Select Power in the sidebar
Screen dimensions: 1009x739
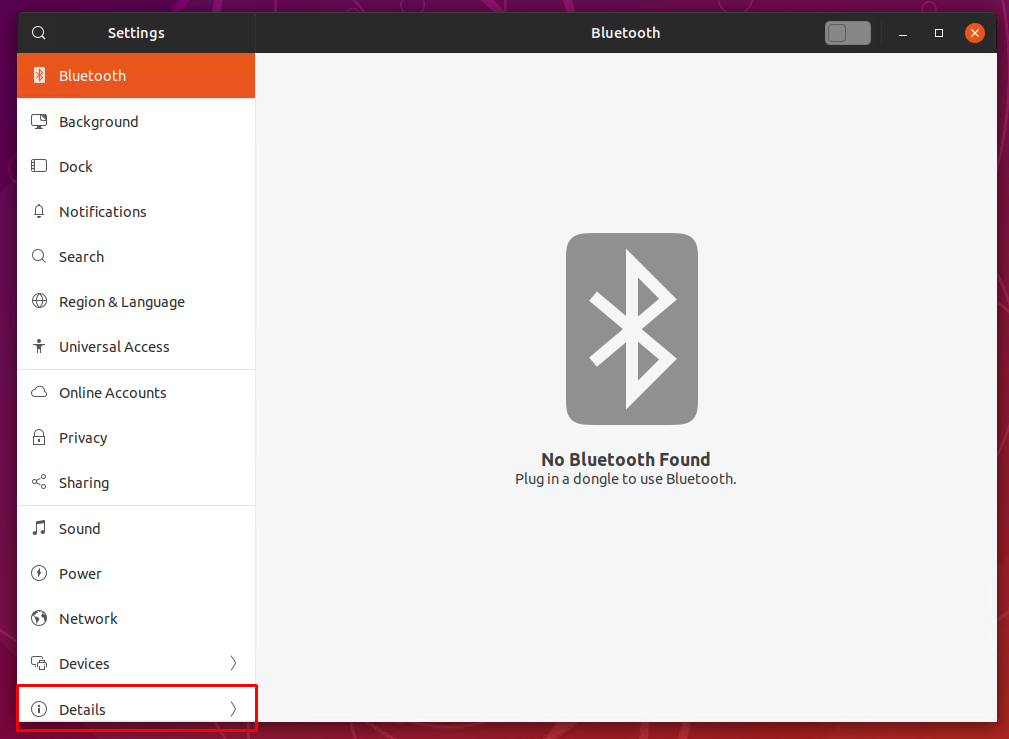(x=136, y=574)
